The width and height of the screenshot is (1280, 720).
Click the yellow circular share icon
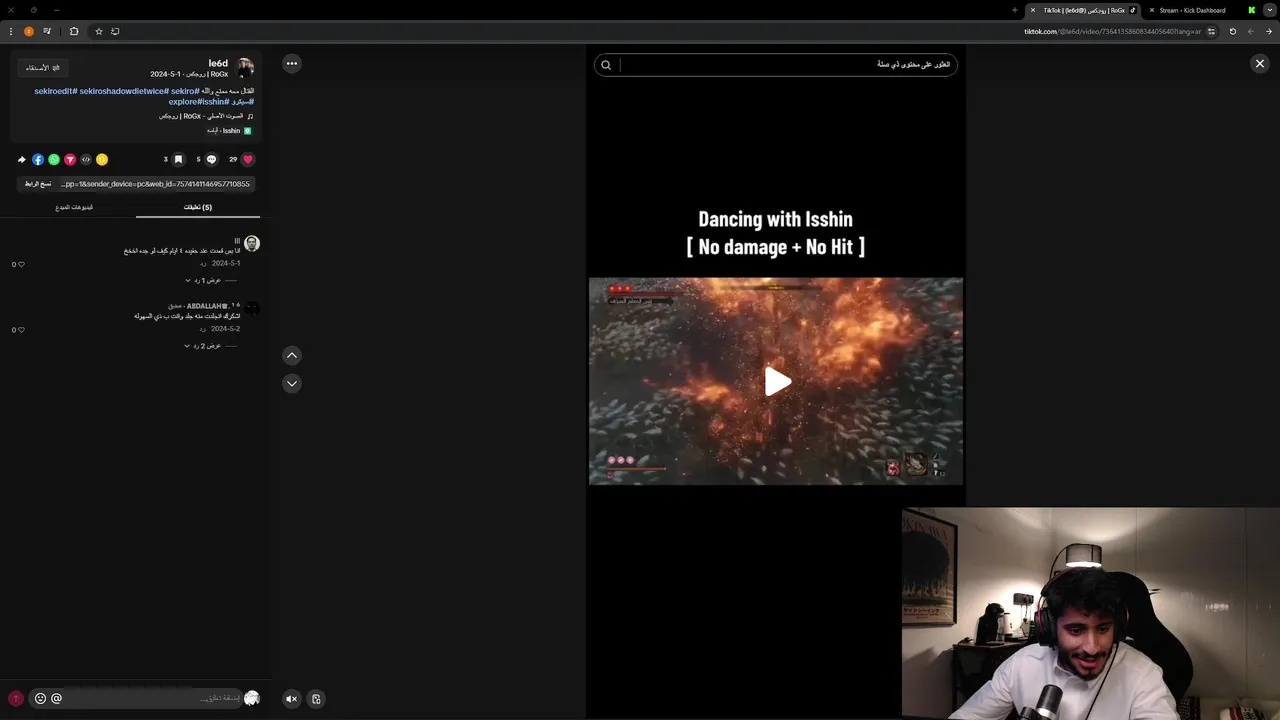point(102,159)
